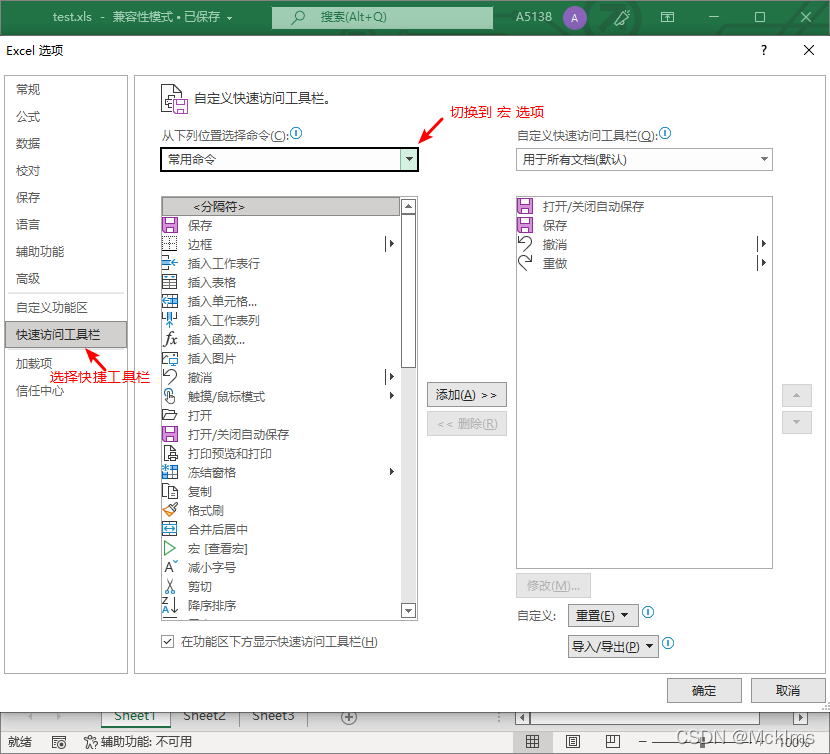830x754 pixels.
Task: Choose the 边框 borders icon
Action: point(169,244)
